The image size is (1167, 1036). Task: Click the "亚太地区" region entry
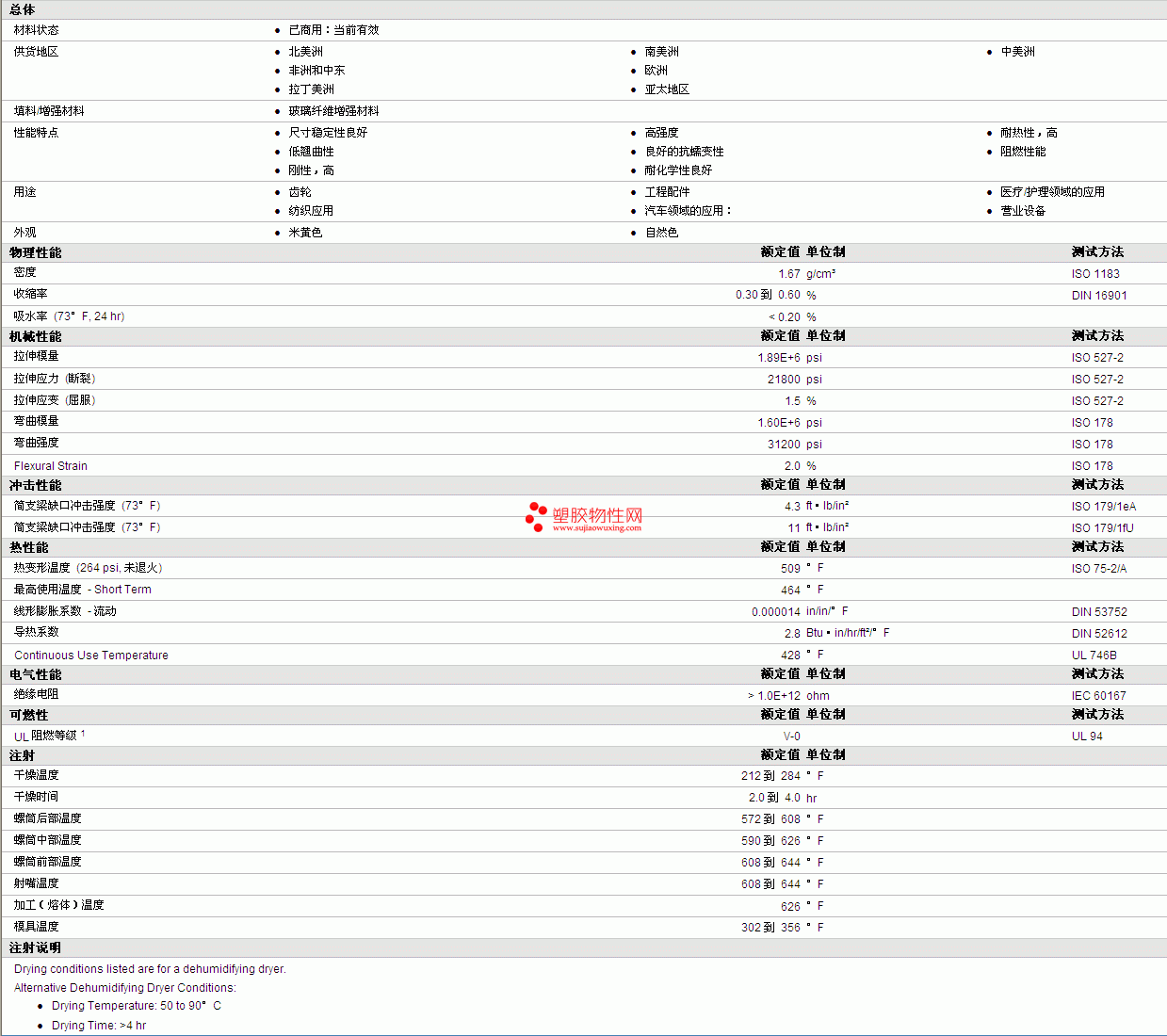coord(667,89)
